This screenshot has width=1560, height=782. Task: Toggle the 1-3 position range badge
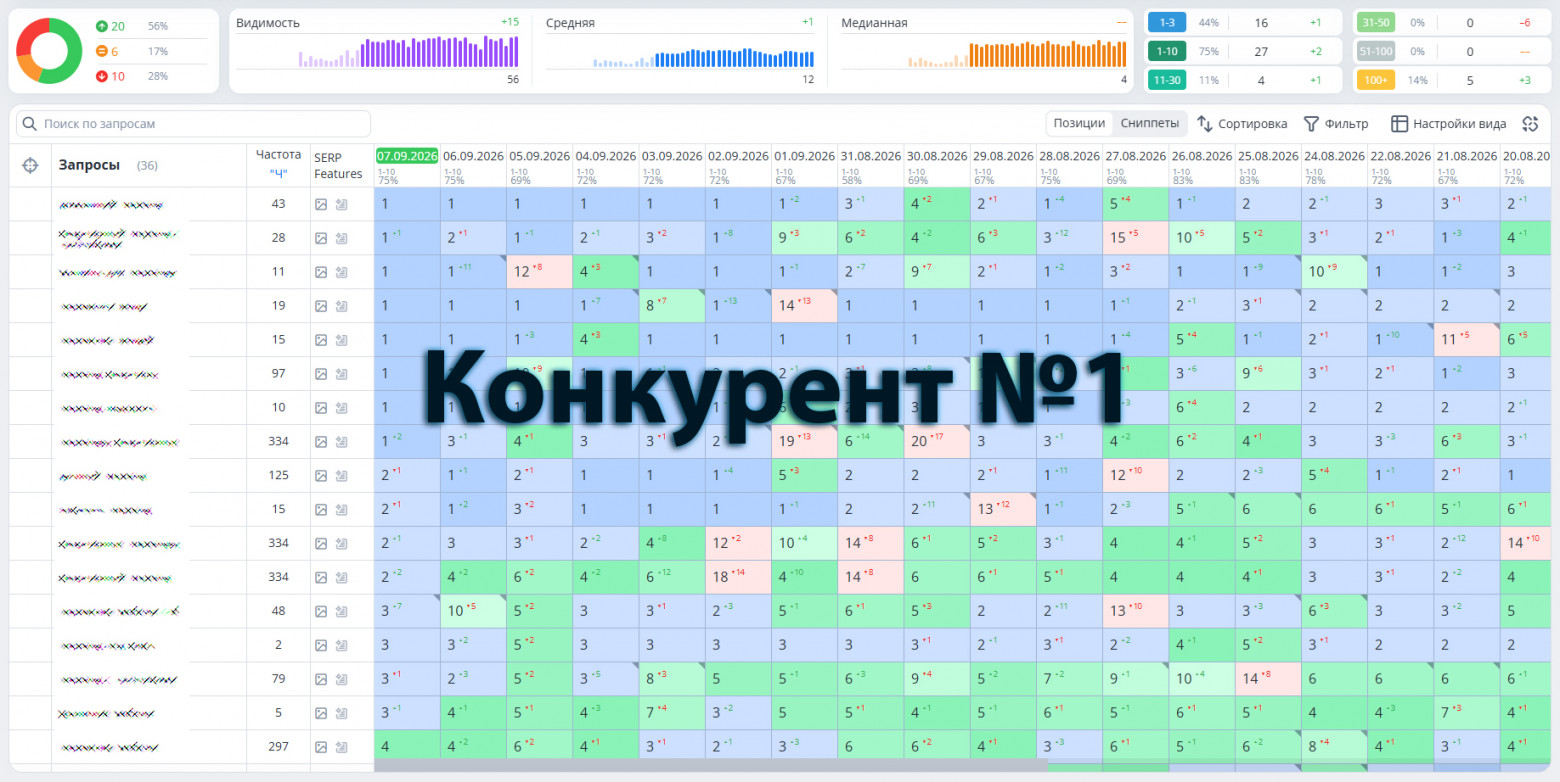pyautogui.click(x=1168, y=22)
